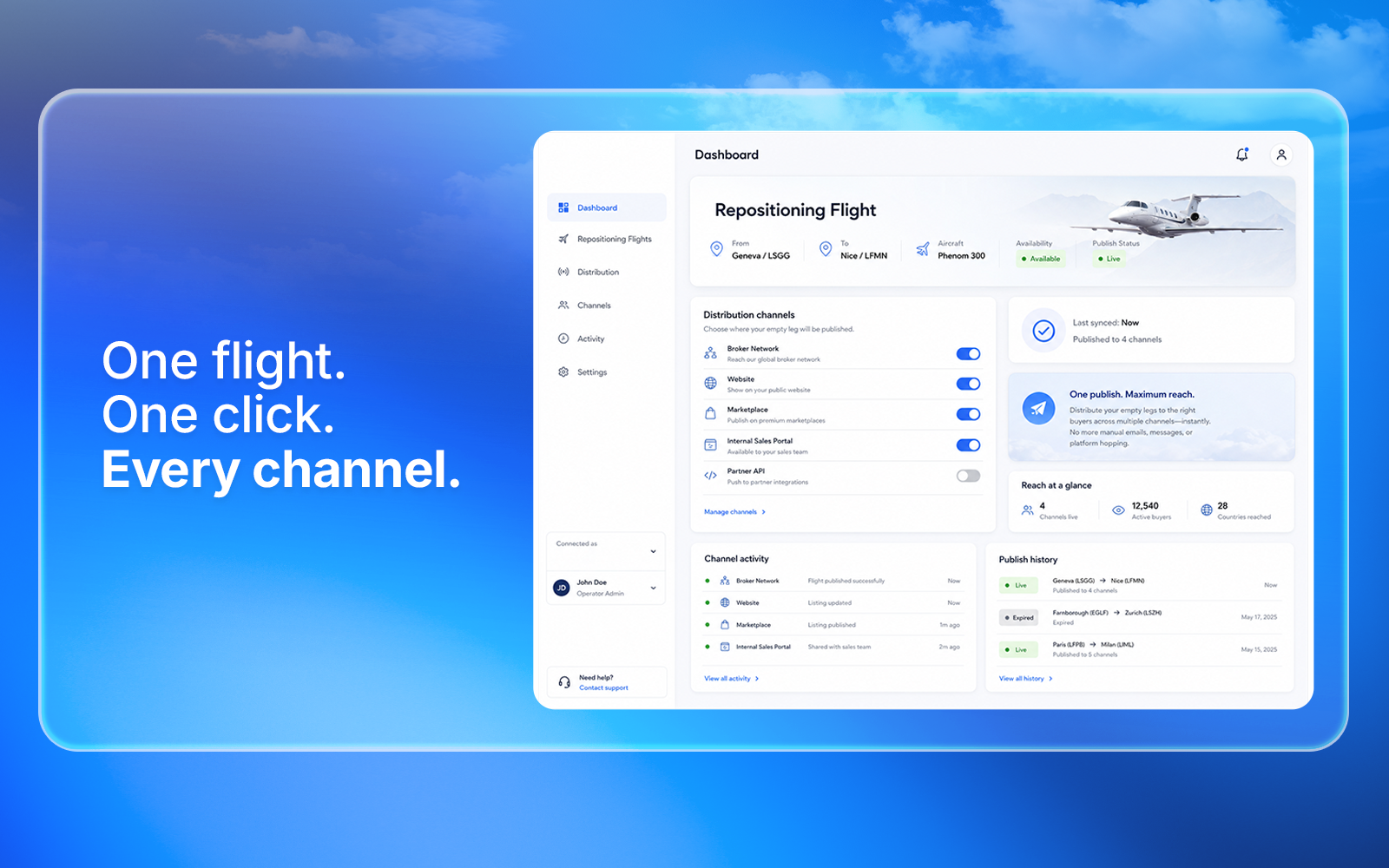This screenshot has width=1389, height=868.
Task: Select the Marketplace Listing published row
Action: tap(833, 625)
